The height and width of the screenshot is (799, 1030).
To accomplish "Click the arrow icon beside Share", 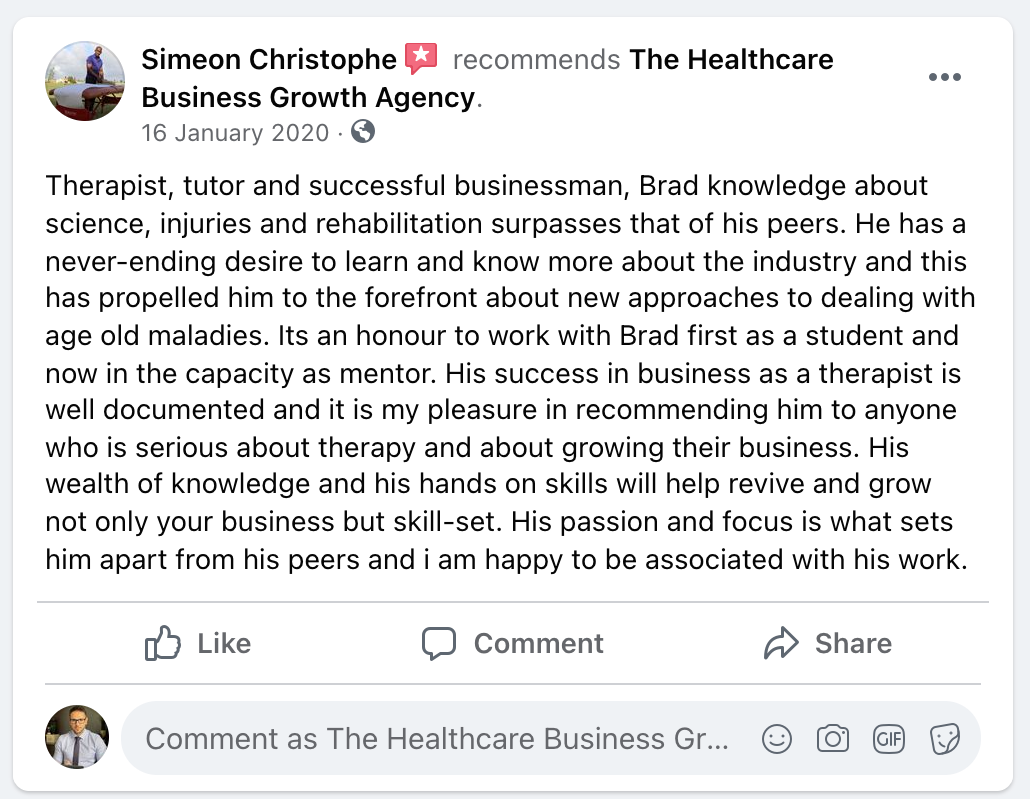I will [x=781, y=643].
